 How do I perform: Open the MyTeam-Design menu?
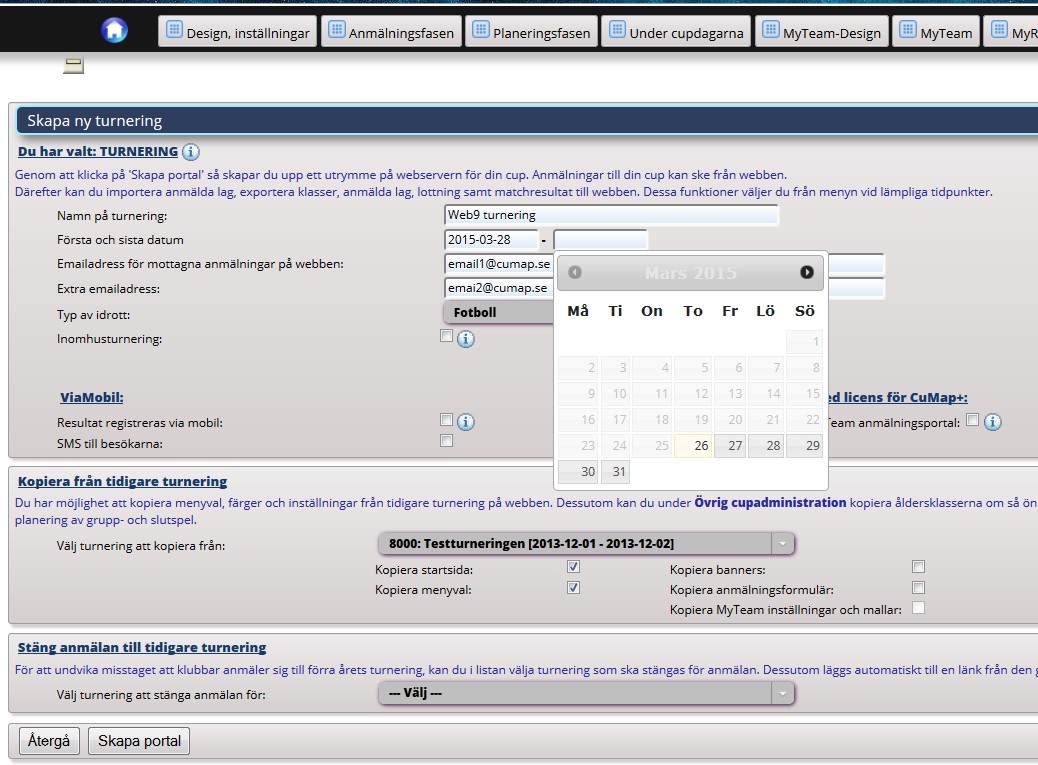point(822,32)
